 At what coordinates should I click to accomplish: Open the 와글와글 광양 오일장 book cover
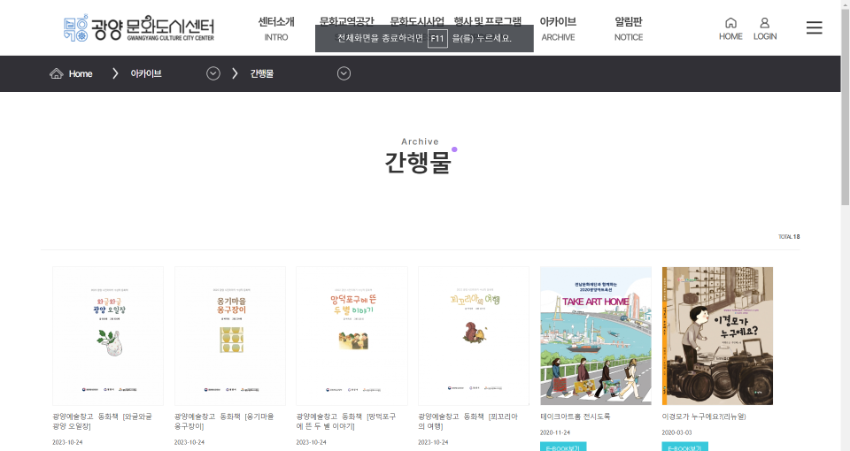[x=108, y=335]
